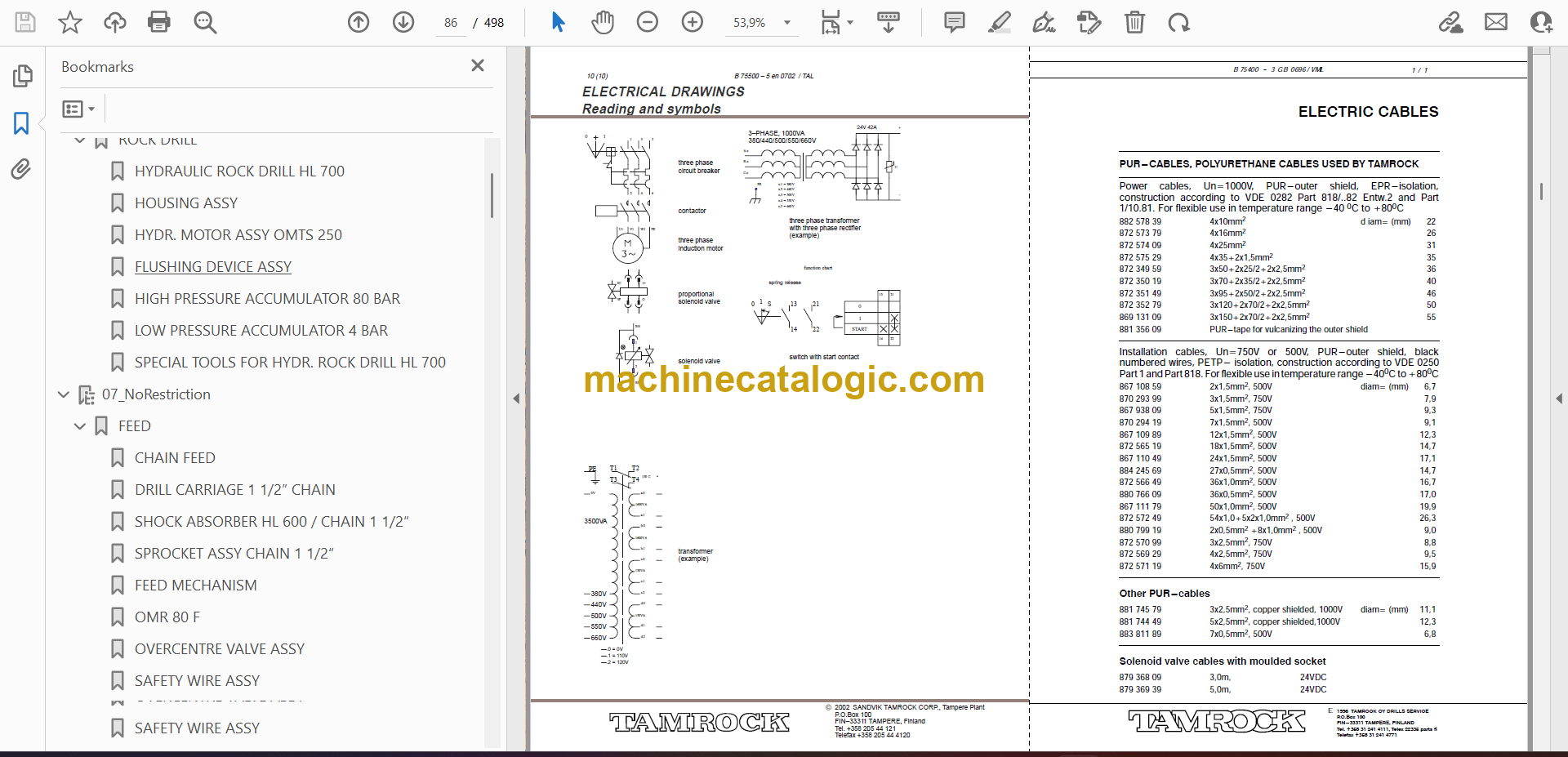Open DRILL CARRIAGE 1 1/2" CHAIN bookmark
Screen dimensions: 1568x757
pos(235,490)
